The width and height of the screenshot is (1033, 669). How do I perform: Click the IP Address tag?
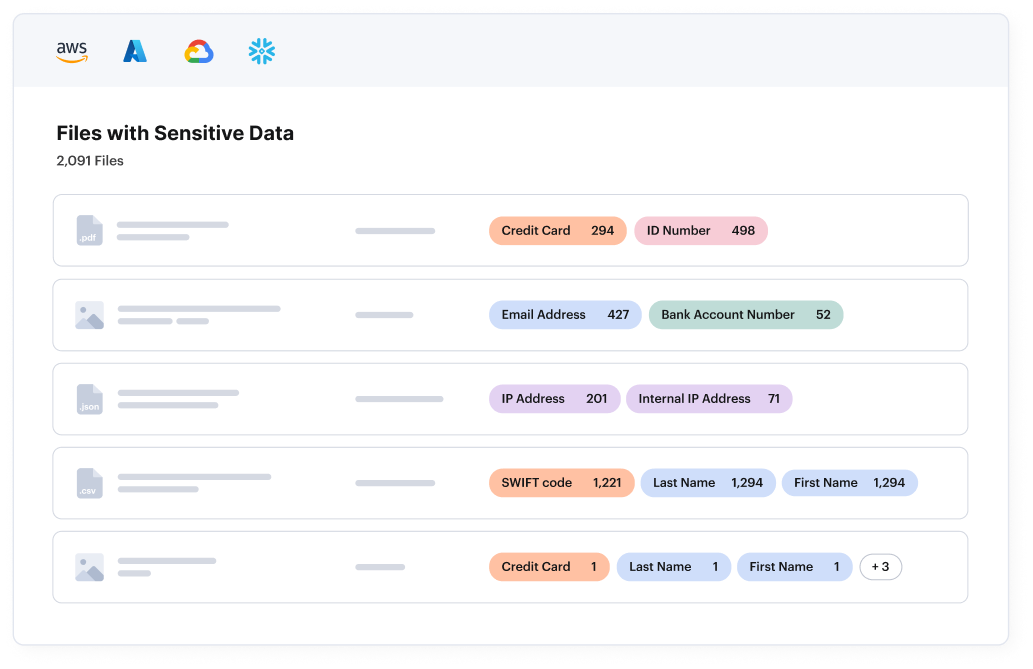click(554, 399)
